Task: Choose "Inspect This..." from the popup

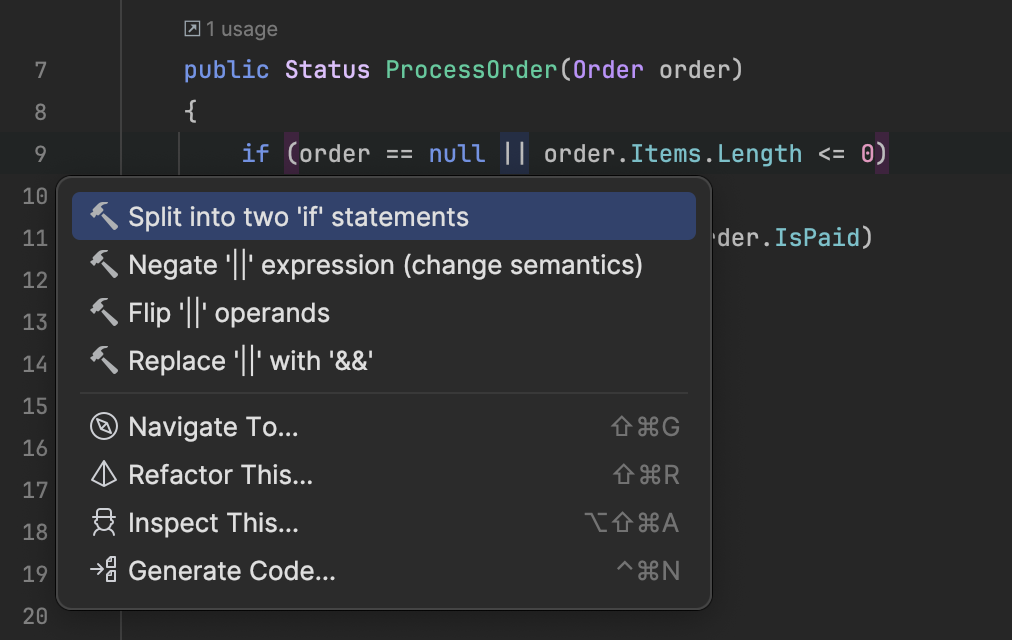Action: (x=213, y=523)
